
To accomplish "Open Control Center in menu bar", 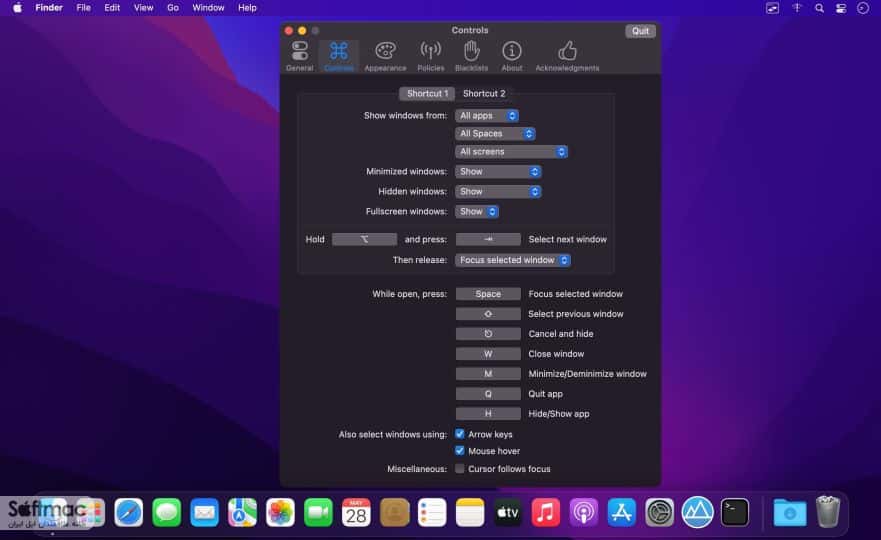I will pyautogui.click(x=841, y=8).
